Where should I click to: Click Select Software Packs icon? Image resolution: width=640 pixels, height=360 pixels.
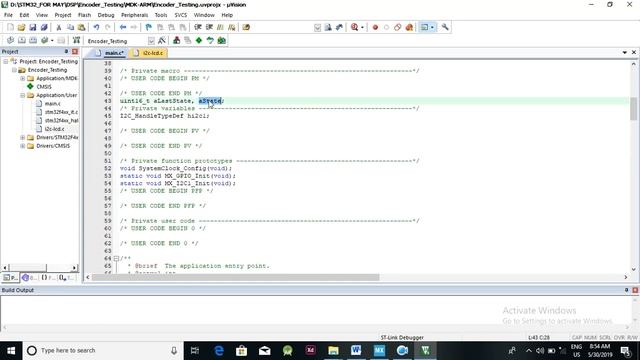(210, 40)
